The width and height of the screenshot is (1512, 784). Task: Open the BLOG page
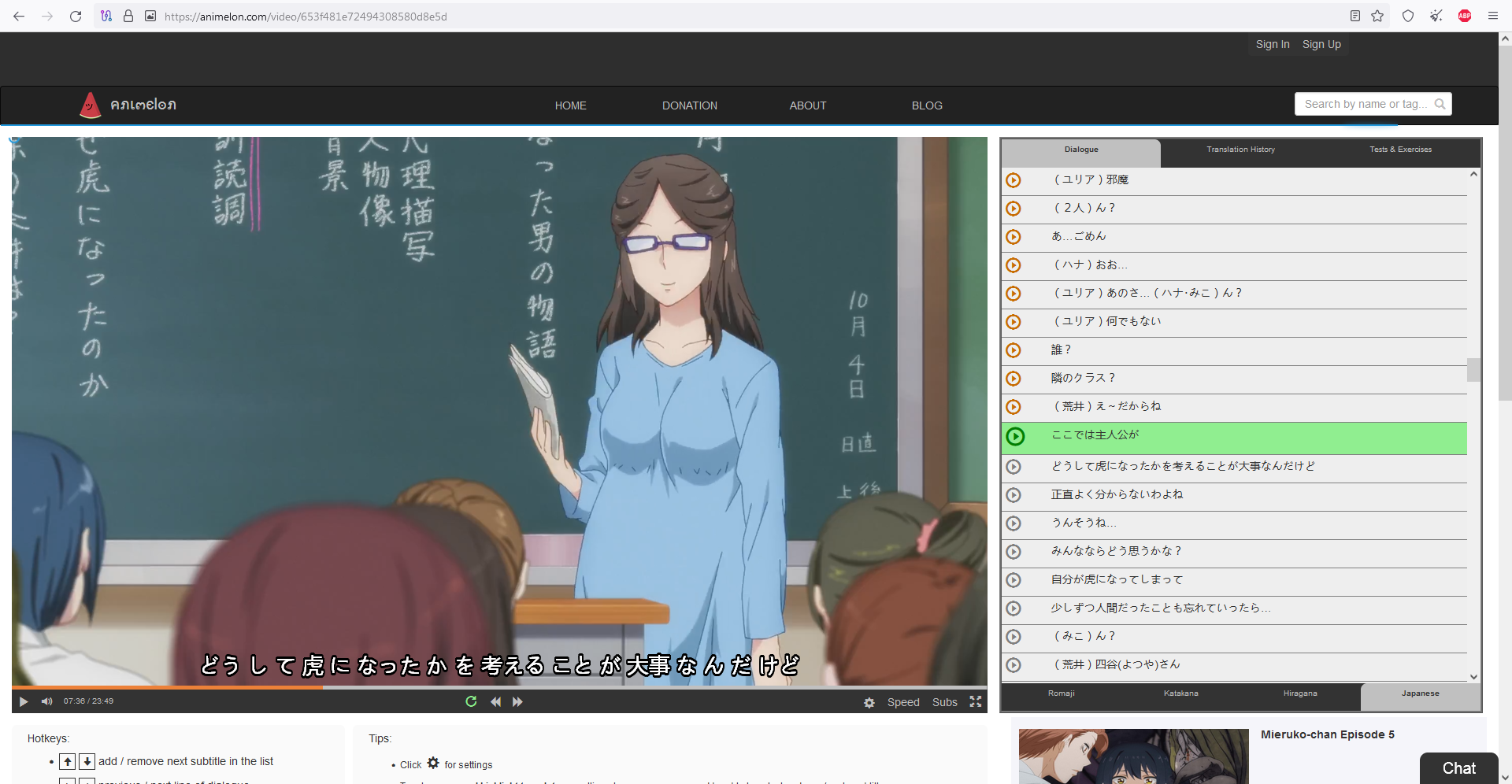click(927, 105)
